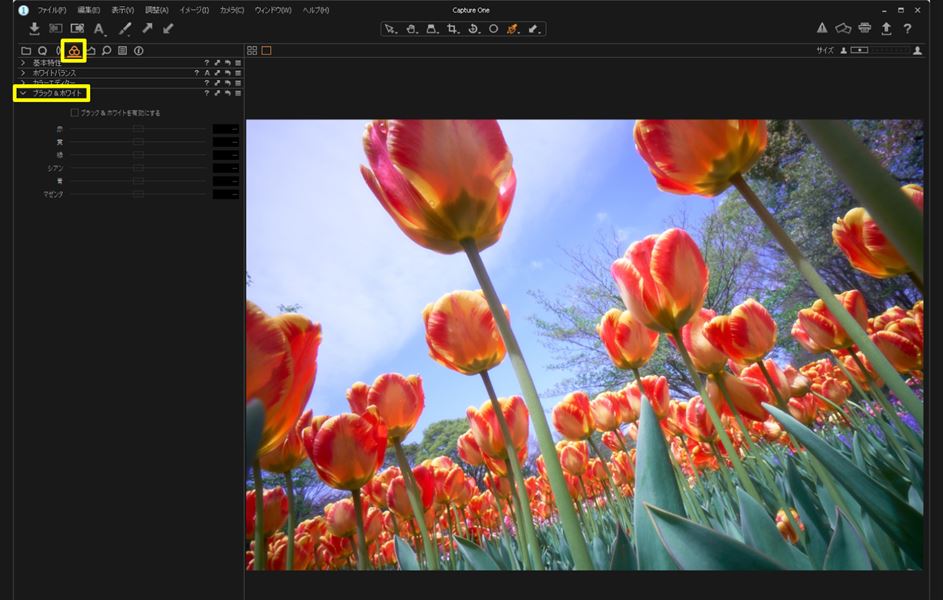This screenshot has width=943, height=600.
Task: Click the Export upload arrow icon
Action: tap(886, 28)
